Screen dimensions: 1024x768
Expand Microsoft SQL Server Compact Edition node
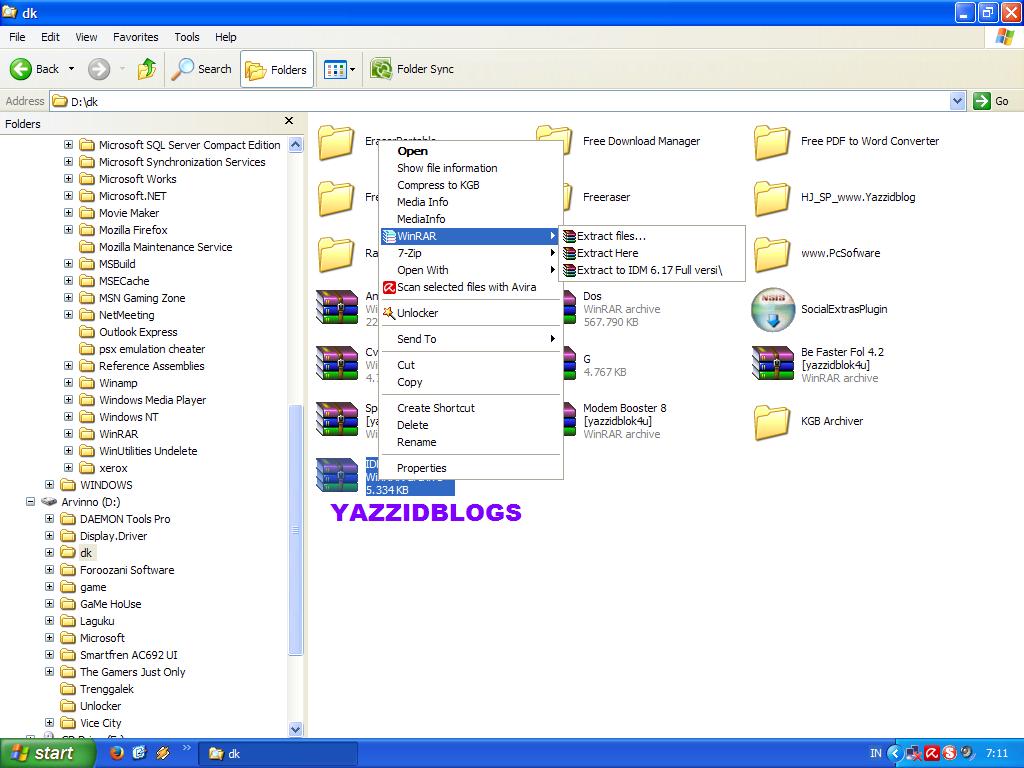69,144
